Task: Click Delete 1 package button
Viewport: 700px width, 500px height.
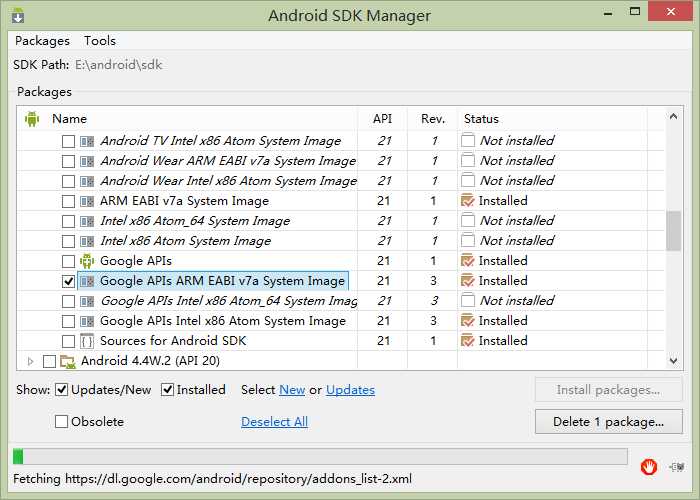Action: pos(608,422)
